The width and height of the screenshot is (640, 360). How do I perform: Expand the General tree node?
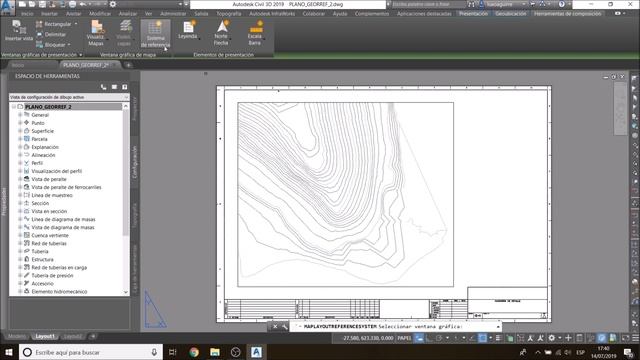point(20,115)
